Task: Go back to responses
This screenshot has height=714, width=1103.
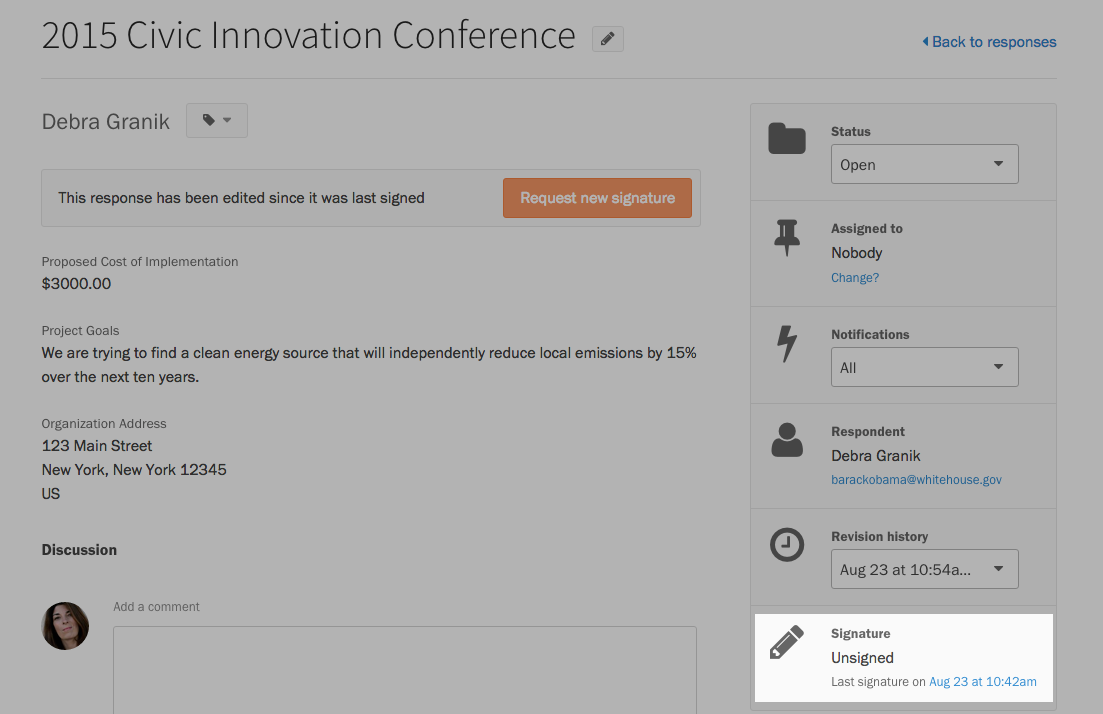Action: pos(989,42)
